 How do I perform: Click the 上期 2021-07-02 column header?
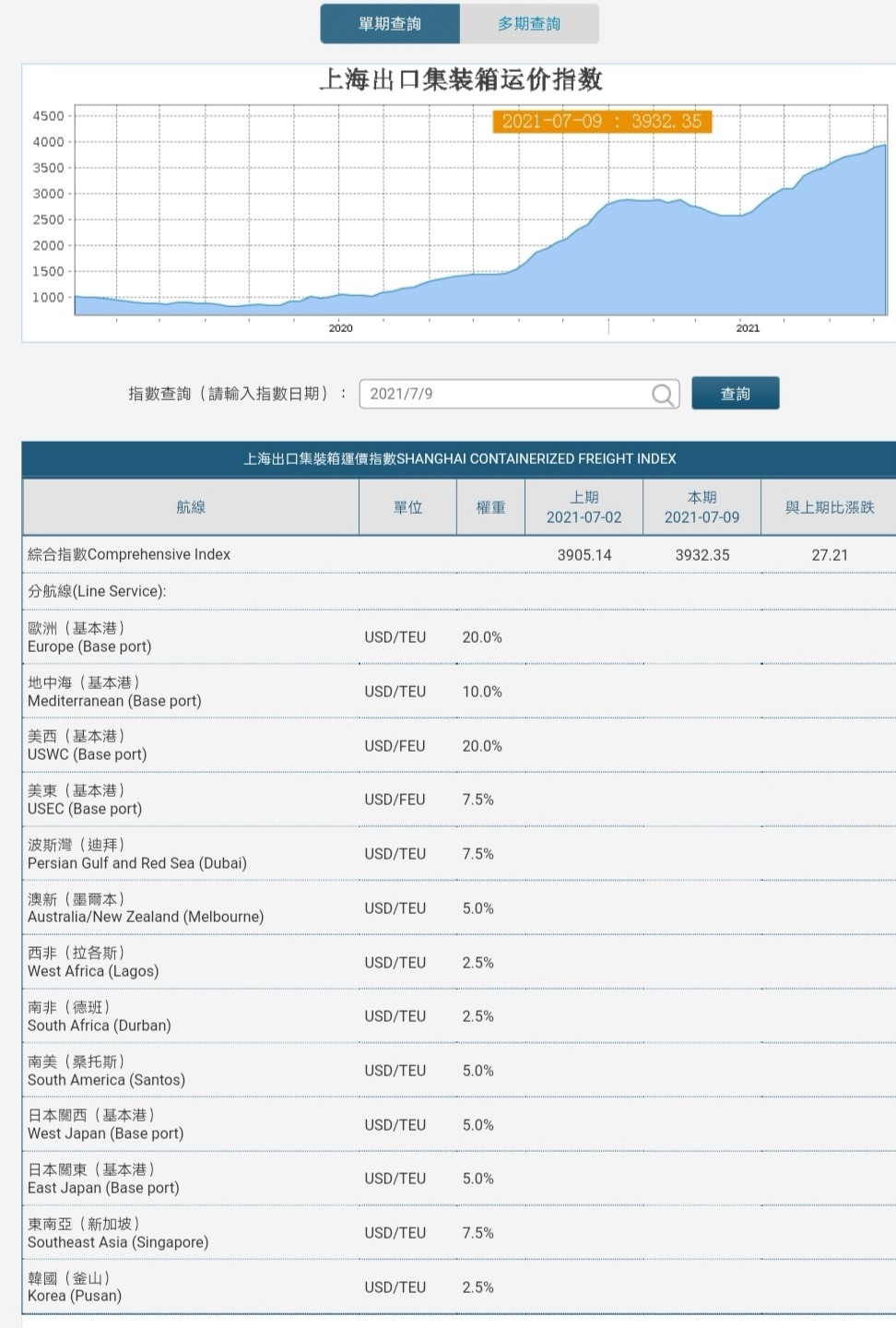[584, 507]
